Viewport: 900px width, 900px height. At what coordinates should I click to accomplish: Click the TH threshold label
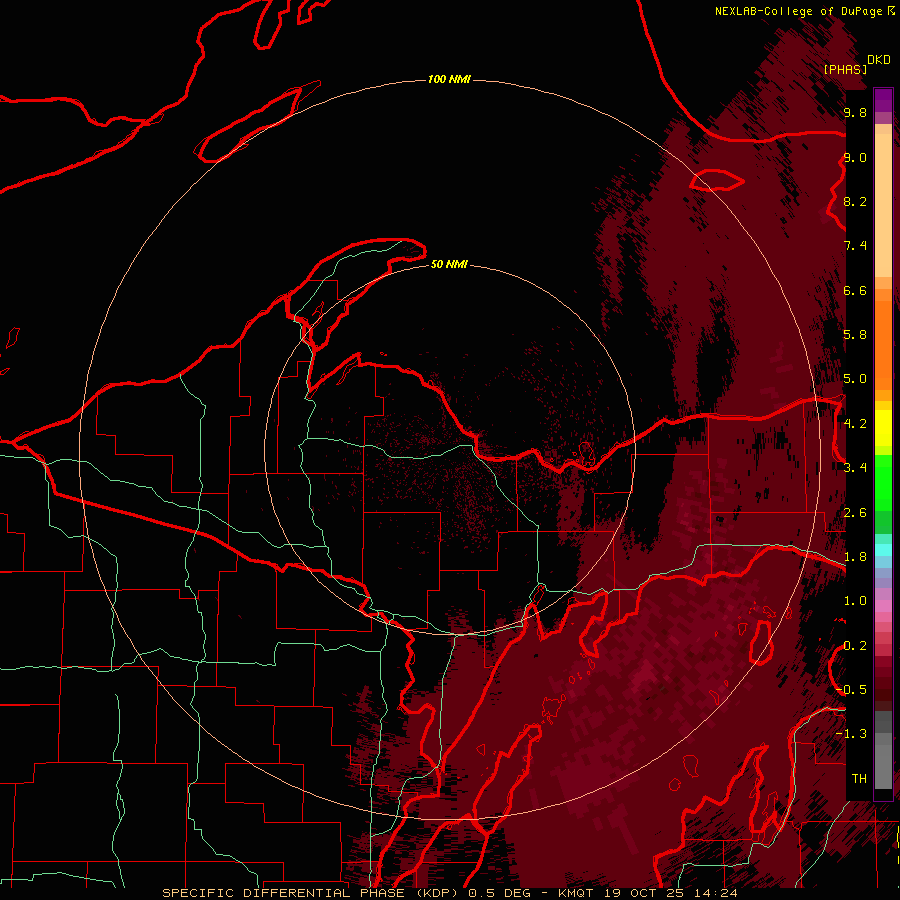point(859,778)
